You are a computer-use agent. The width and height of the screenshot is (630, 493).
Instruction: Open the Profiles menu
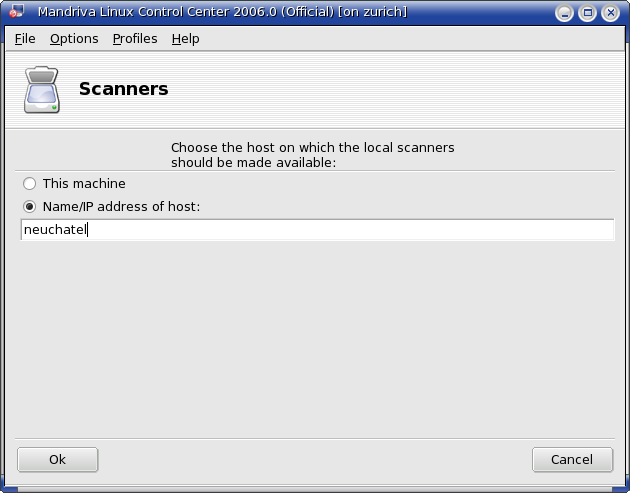(x=135, y=39)
